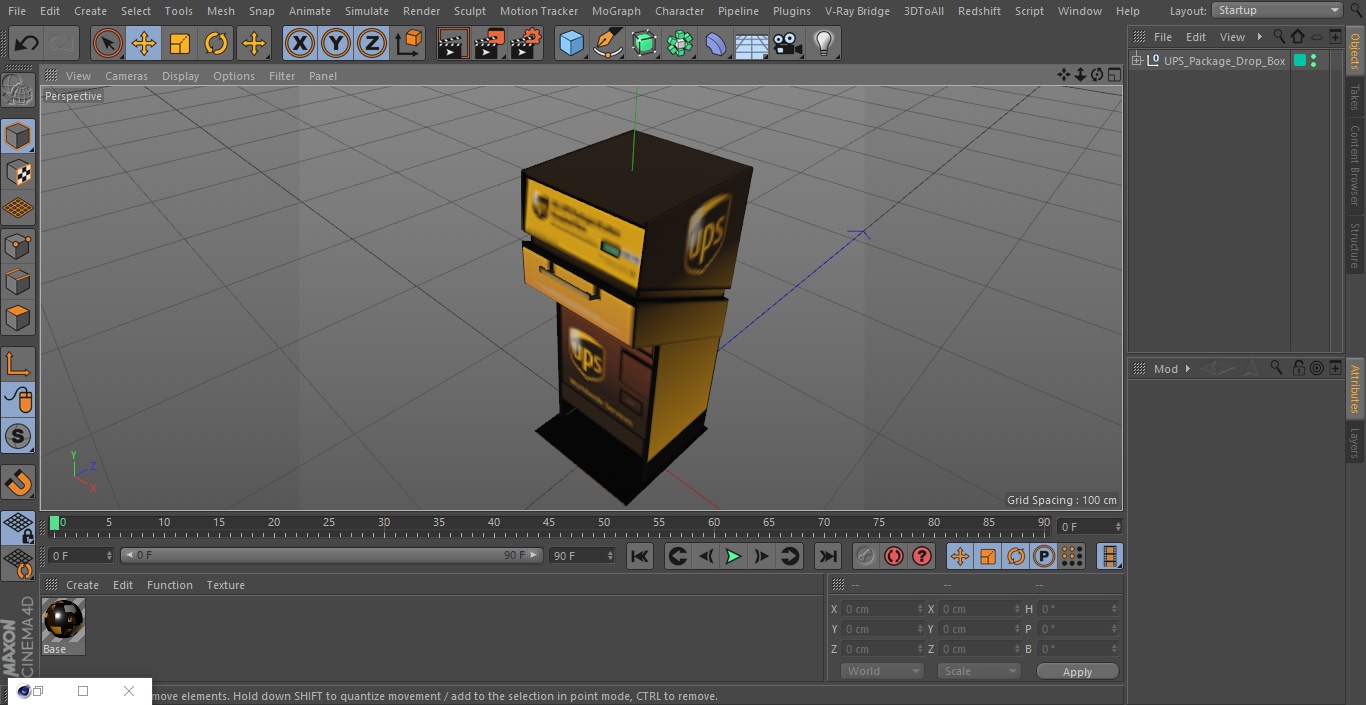1366x705 pixels.
Task: Click the end frame field 90 F
Action: tap(582, 555)
